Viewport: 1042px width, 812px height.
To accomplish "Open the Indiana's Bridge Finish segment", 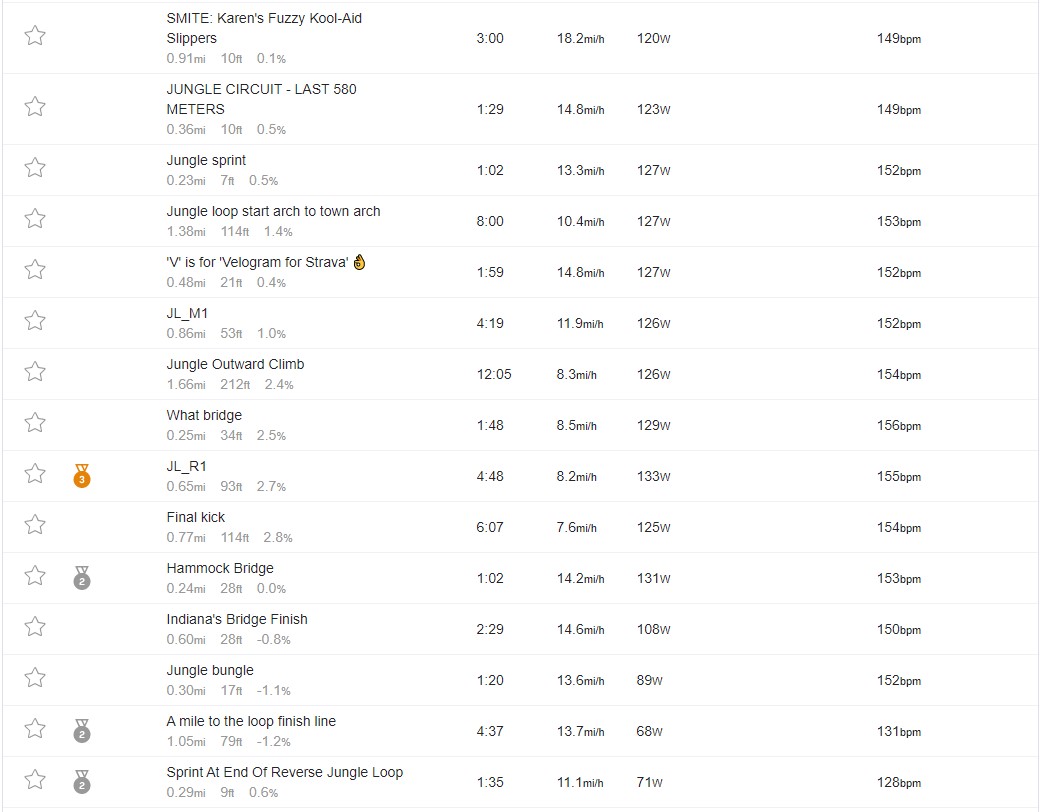I will [x=237, y=619].
